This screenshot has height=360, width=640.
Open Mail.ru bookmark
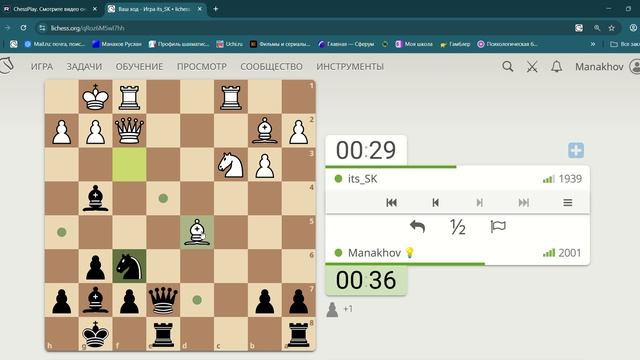55,44
